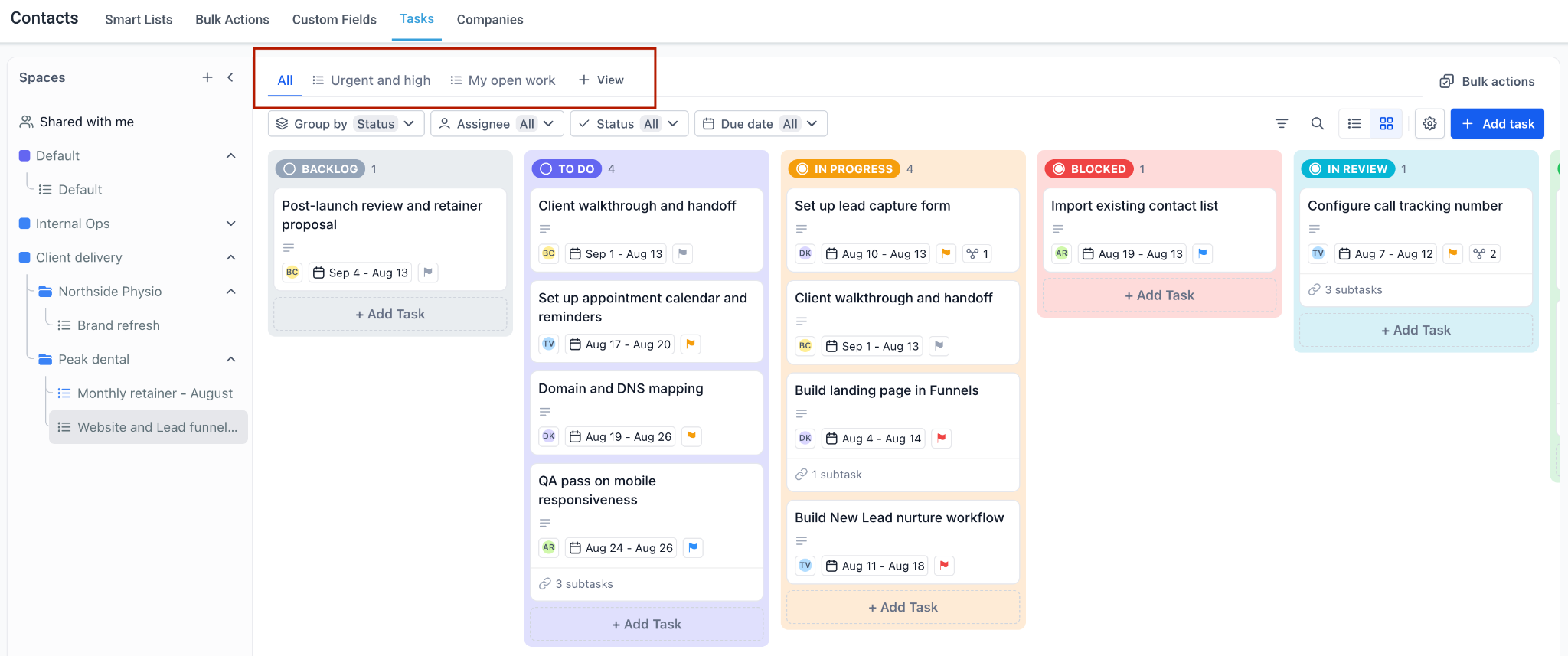1568x656 pixels.
Task: Add a new space with plus icon
Action: pyautogui.click(x=207, y=77)
